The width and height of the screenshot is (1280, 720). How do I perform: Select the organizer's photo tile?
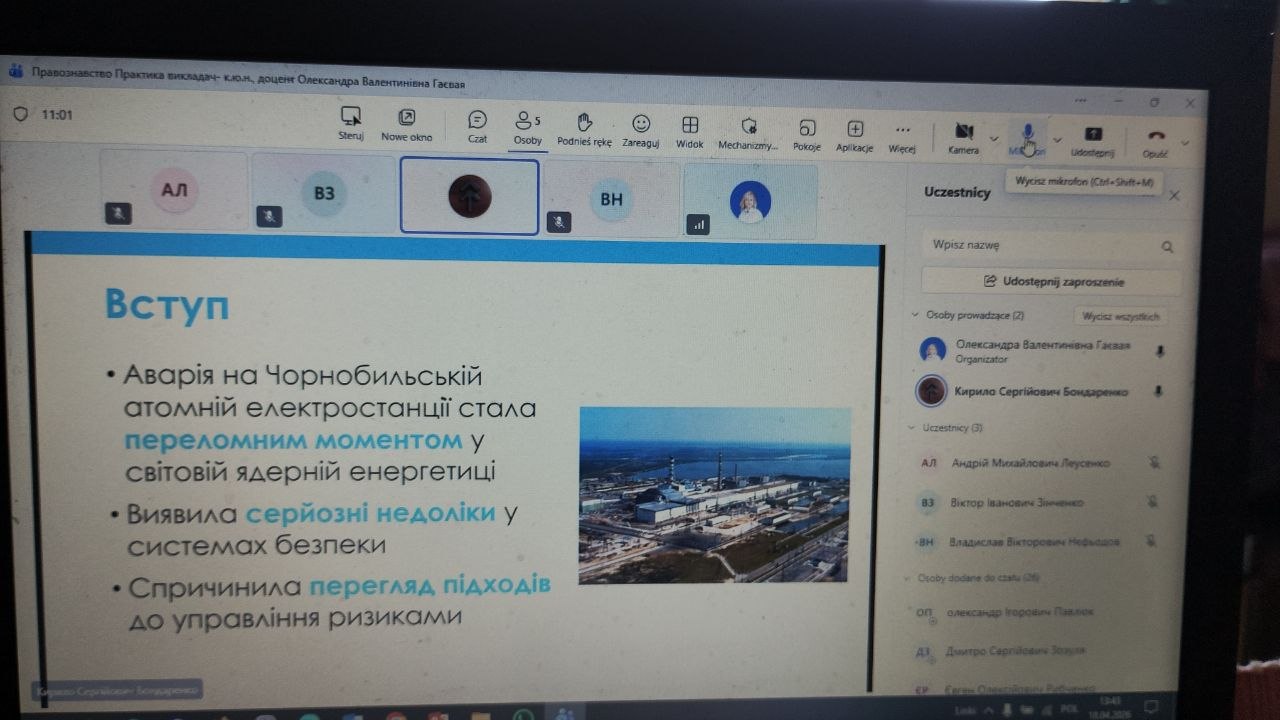click(750, 202)
